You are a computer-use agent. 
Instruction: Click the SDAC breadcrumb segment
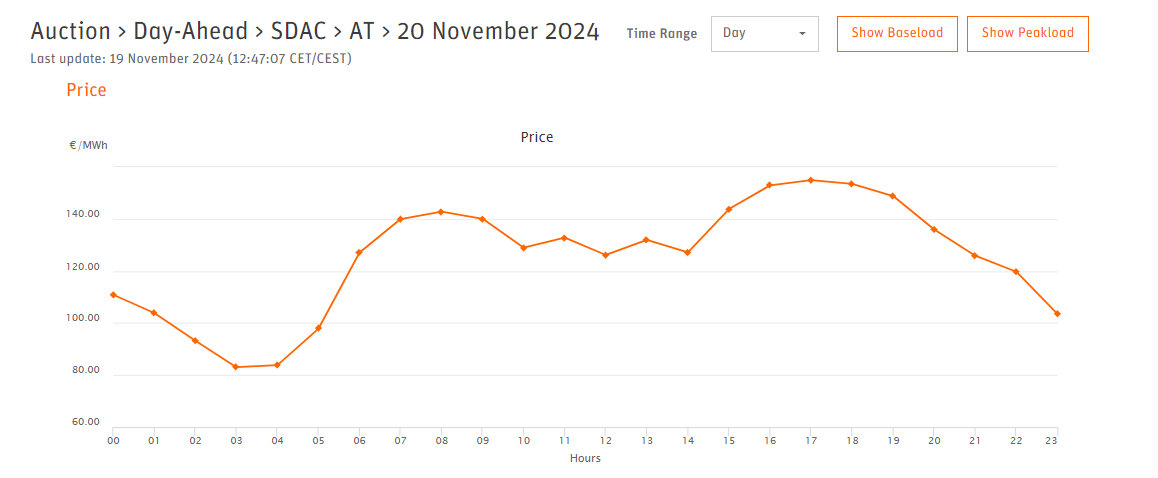[298, 33]
